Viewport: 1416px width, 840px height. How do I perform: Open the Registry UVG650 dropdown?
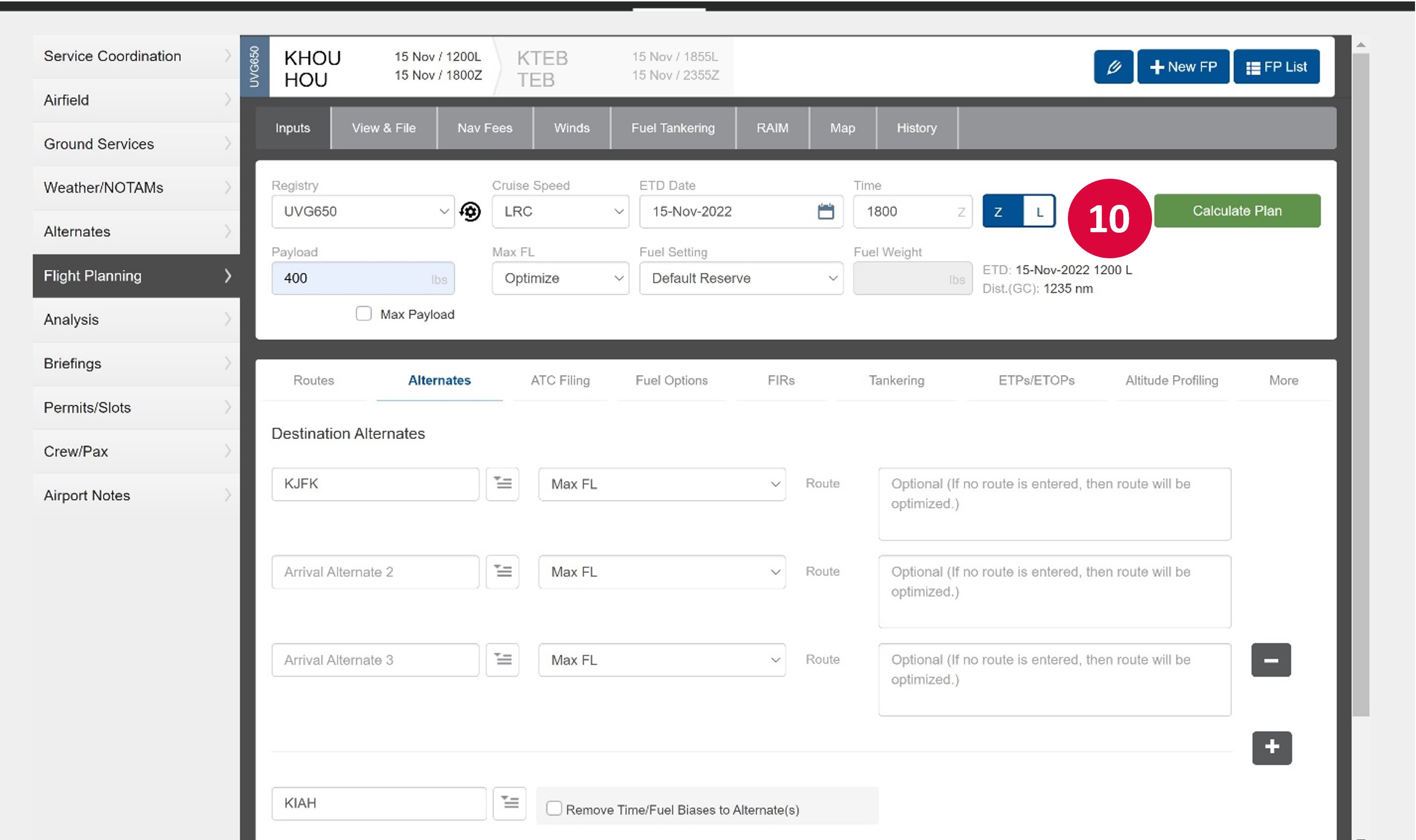point(363,212)
